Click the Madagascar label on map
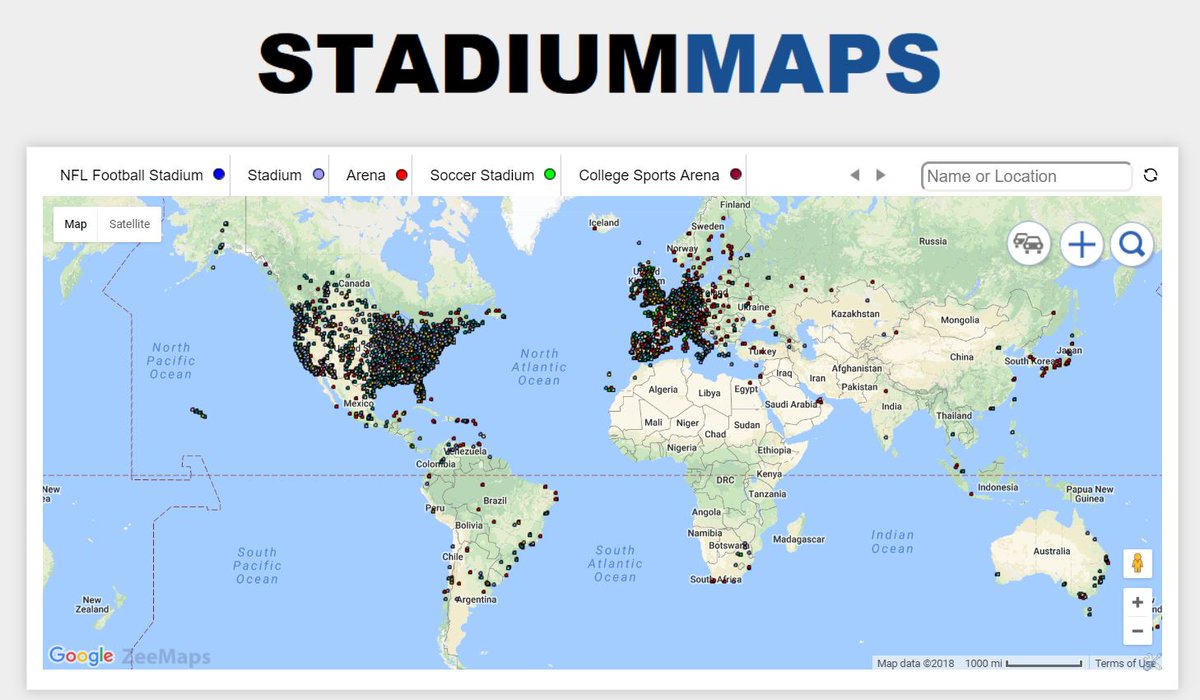 [797, 539]
